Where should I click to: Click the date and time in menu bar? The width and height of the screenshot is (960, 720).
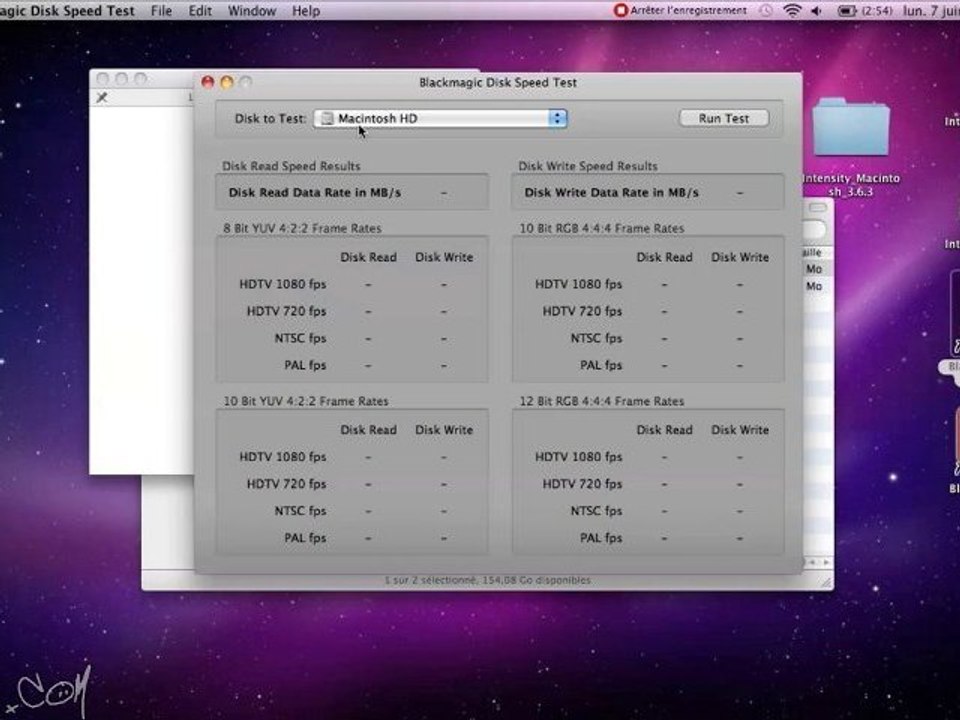point(931,10)
